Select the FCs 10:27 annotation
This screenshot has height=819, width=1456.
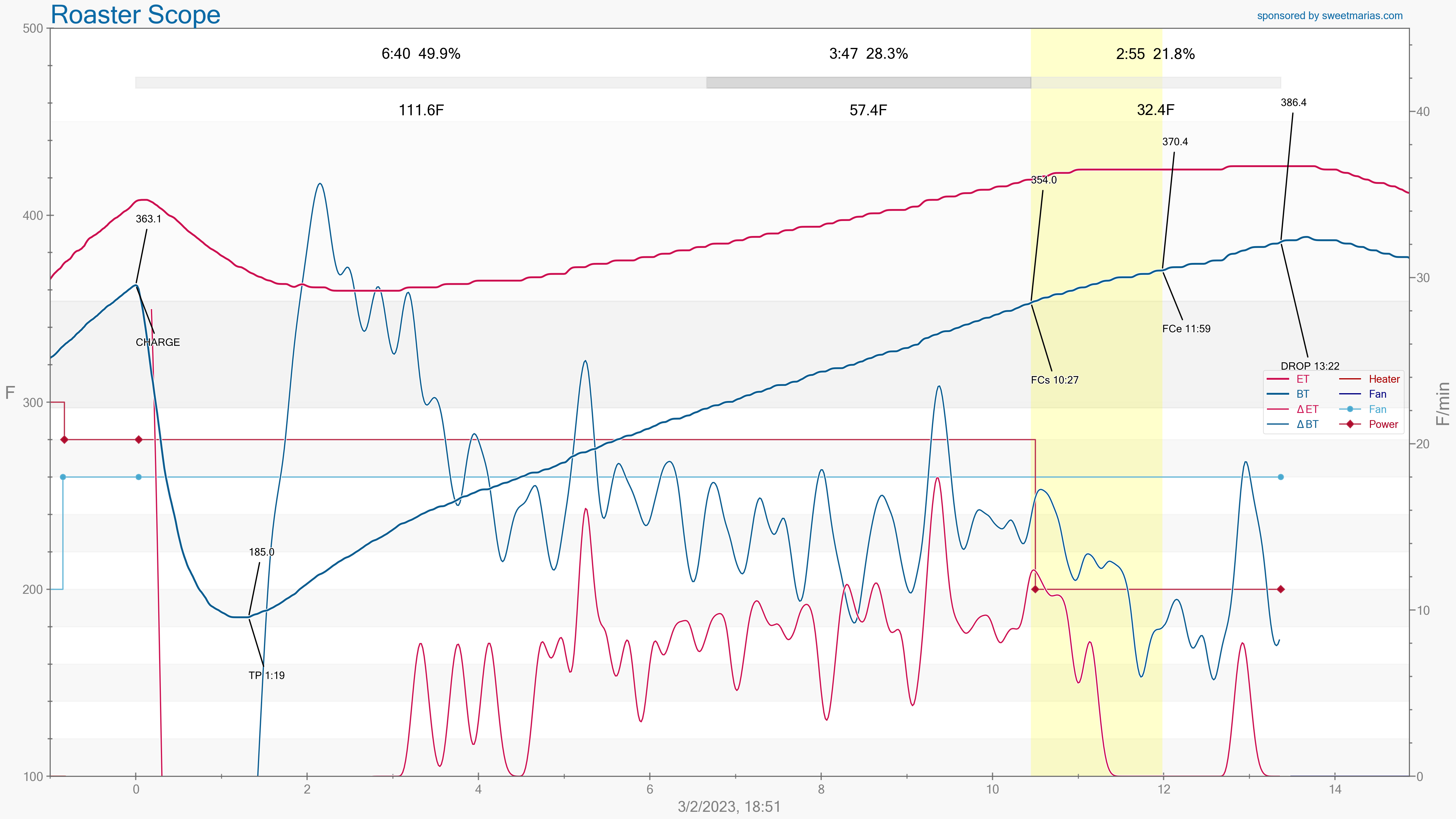coord(1054,380)
